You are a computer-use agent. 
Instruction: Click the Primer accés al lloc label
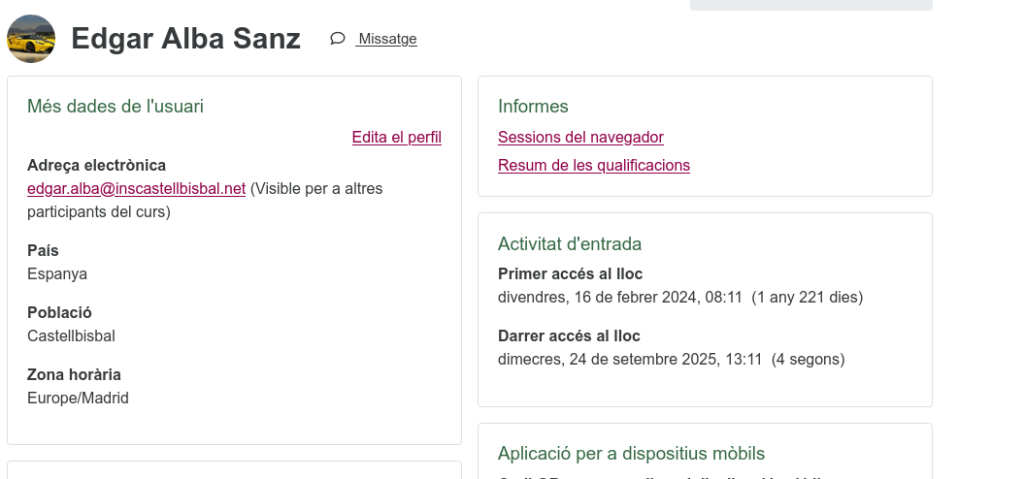(570, 274)
